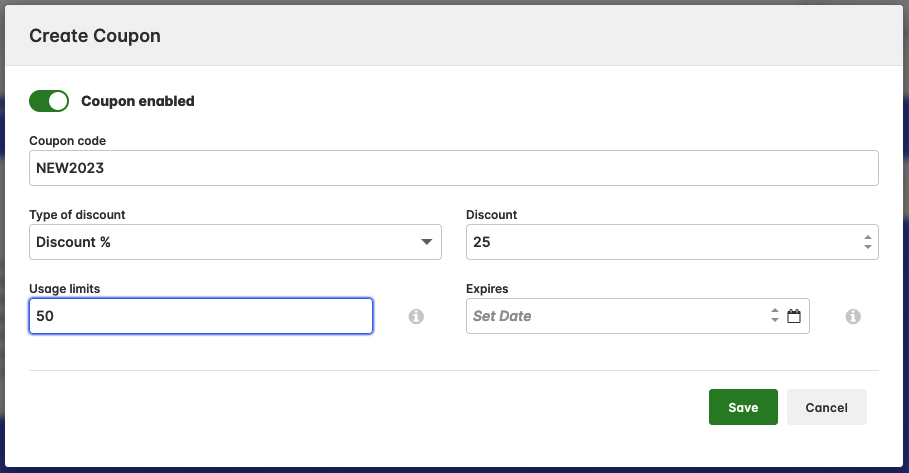Cancel coupon creation
Viewport: 909px width, 473px height.
[x=827, y=407]
